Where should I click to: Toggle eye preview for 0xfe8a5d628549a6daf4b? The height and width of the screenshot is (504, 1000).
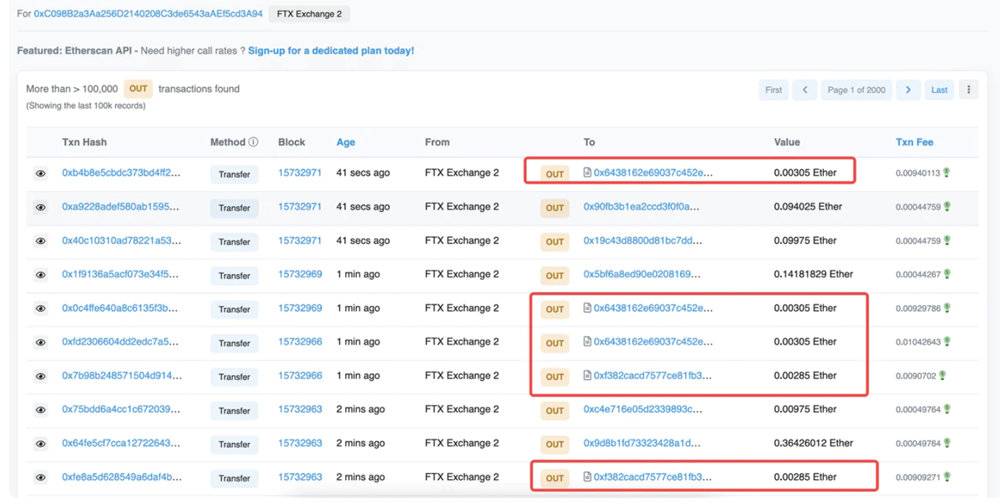[x=41, y=478]
